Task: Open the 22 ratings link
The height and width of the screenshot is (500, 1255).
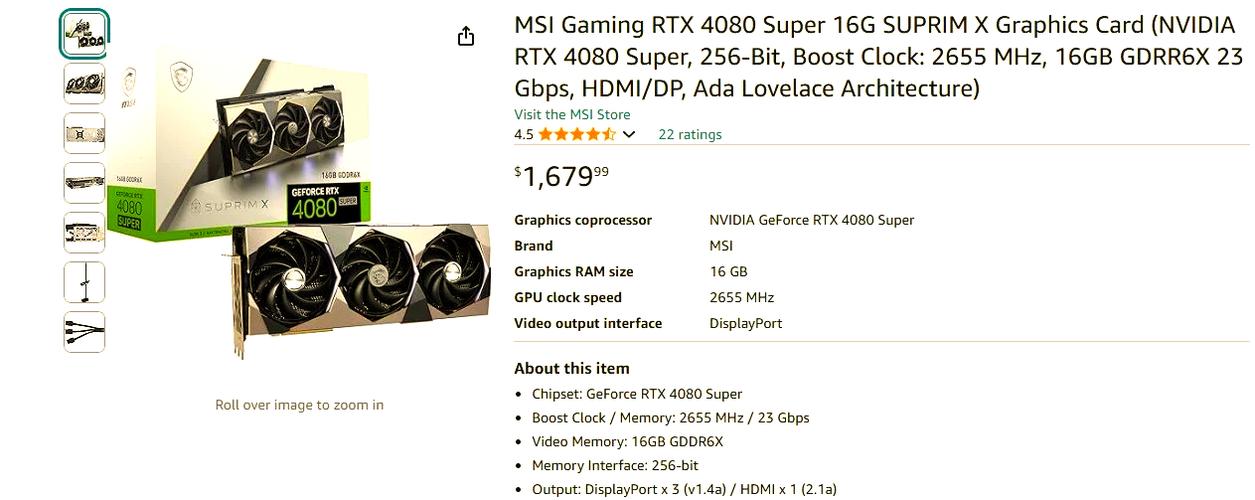Action: click(689, 134)
